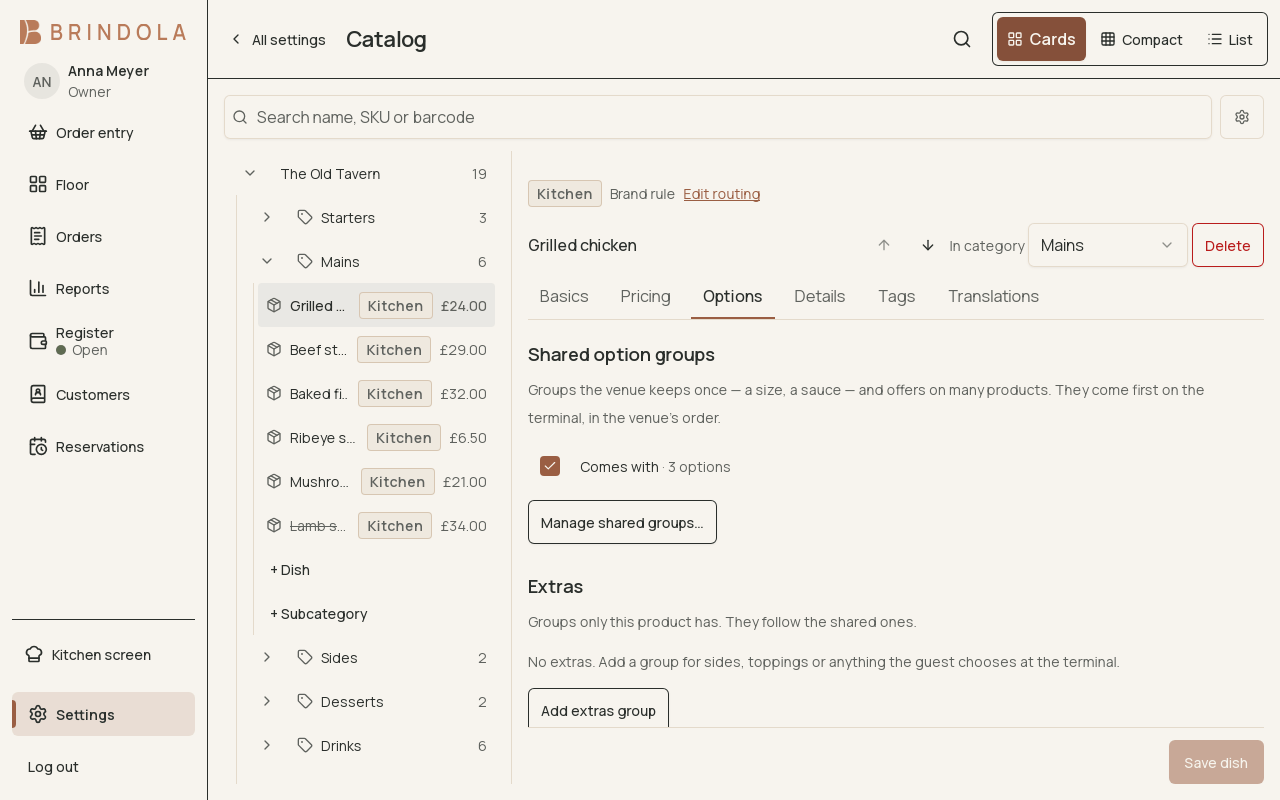Viewport: 1280px width, 800px height.
Task: Add a new dish under Mains
Action: click(290, 569)
